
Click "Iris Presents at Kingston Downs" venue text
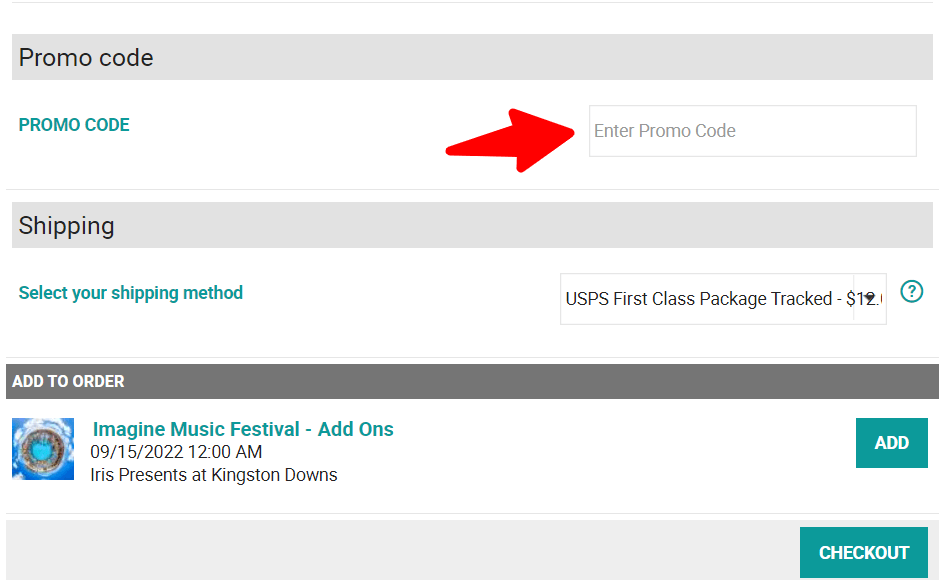coord(214,475)
